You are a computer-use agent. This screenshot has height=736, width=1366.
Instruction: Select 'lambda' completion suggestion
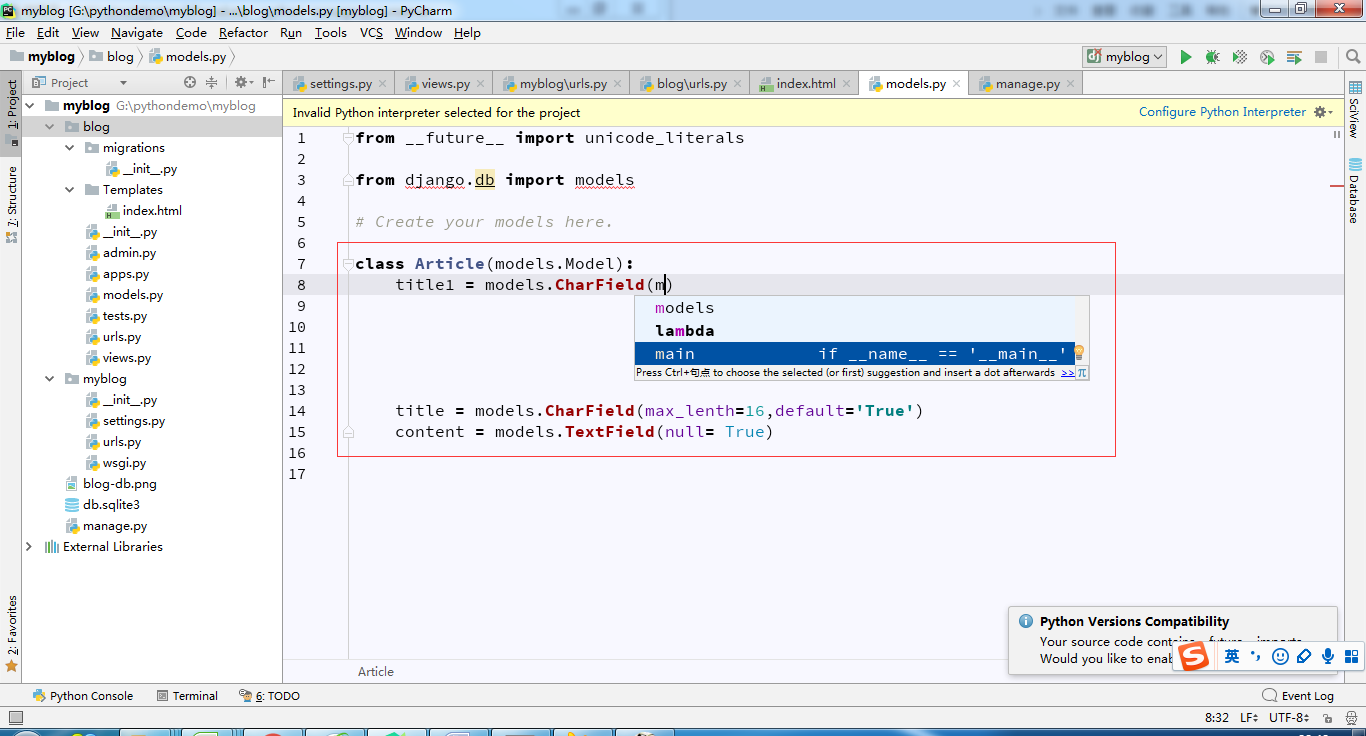[x=855, y=331]
